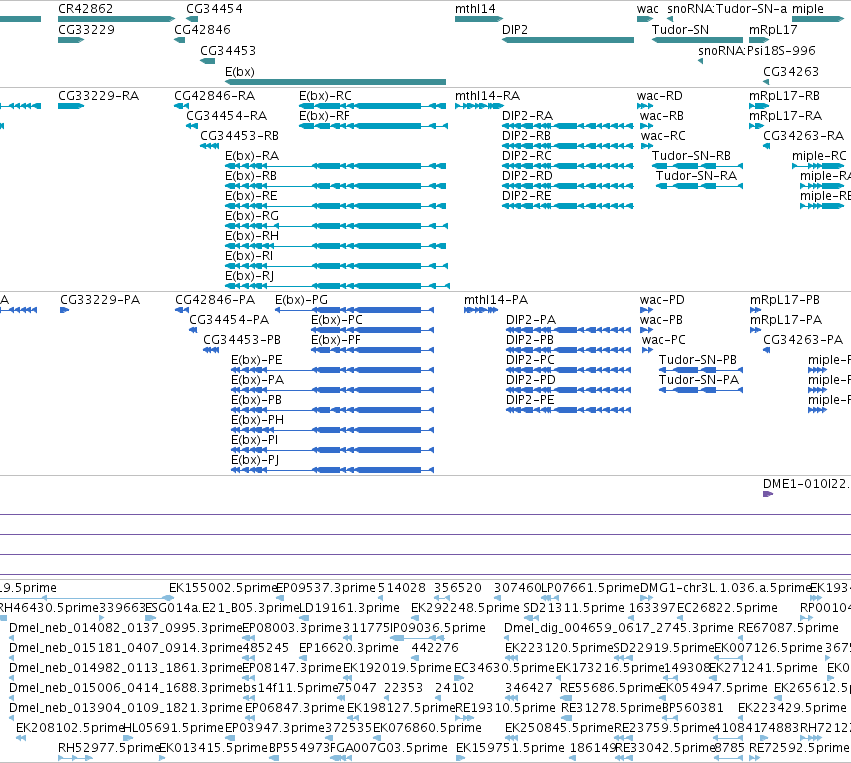Click EST EP16620.3prime label
851x763 pixels.
click(x=348, y=648)
